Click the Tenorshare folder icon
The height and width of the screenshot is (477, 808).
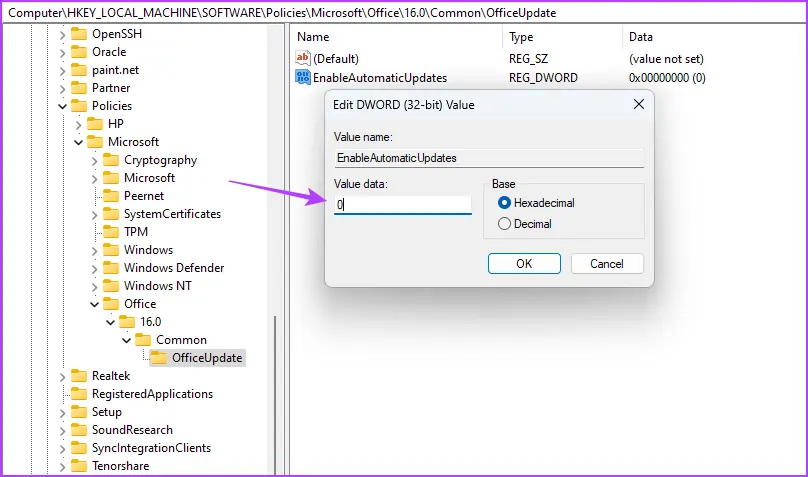78,466
